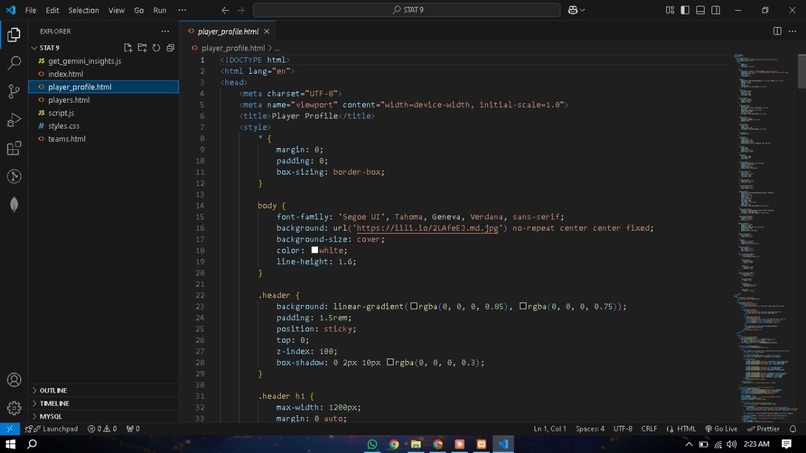Go forward in navigation history

[241, 10]
